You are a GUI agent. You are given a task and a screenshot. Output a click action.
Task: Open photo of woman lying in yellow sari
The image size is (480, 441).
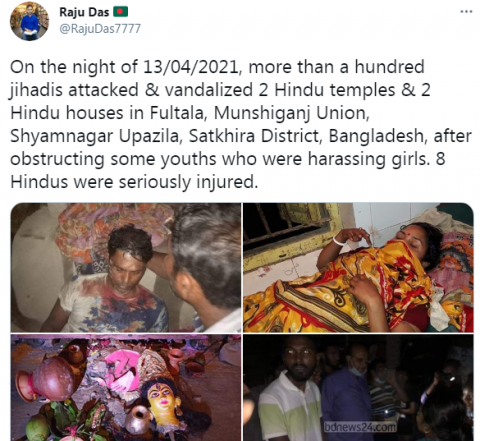358,267
